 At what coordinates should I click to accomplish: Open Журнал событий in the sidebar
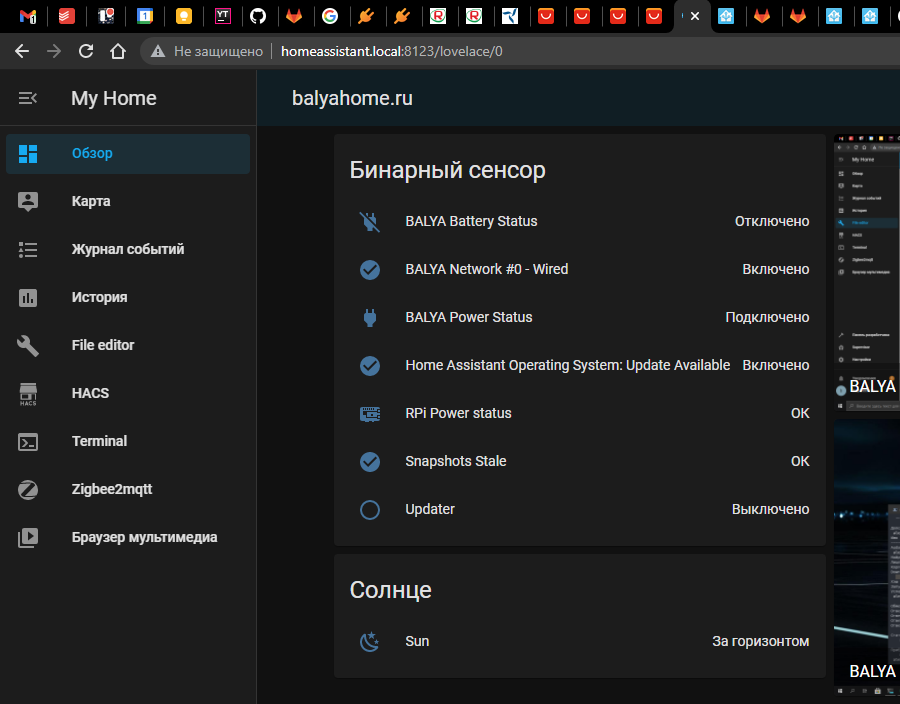(127, 249)
